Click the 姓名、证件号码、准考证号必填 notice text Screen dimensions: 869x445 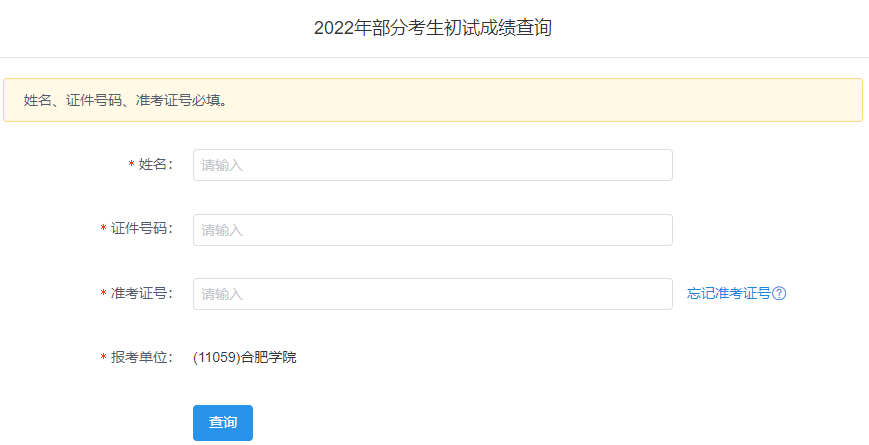[x=125, y=100]
